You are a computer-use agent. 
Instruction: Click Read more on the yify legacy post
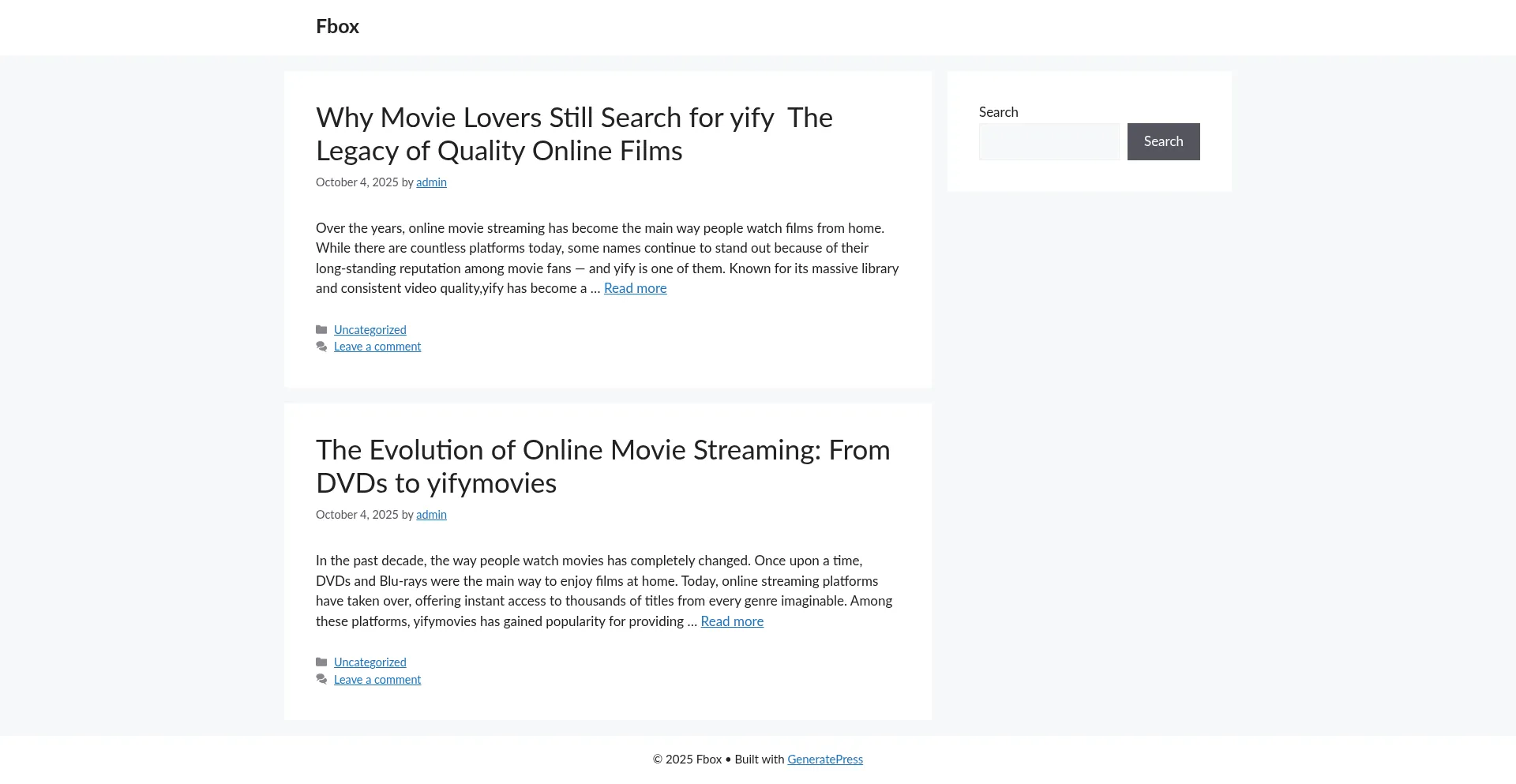(635, 289)
